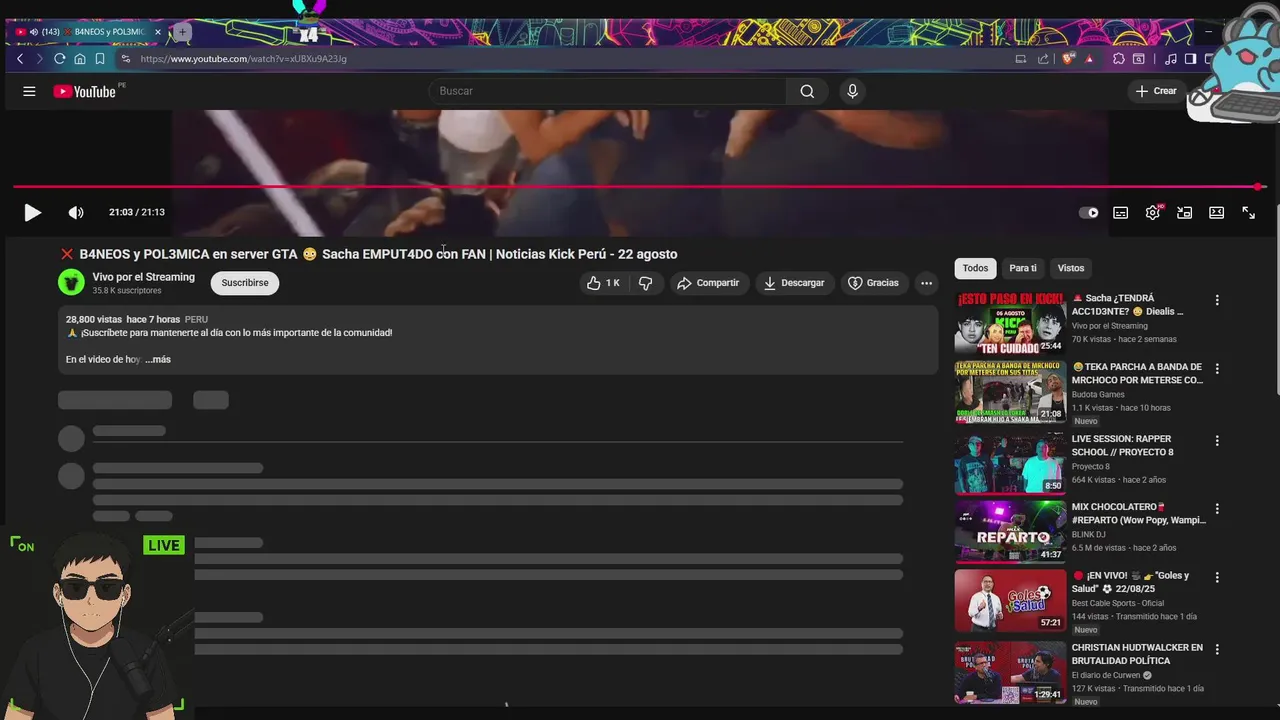The image size is (1280, 720).
Task: Expand the description with ...más
Action: pyautogui.click(x=158, y=359)
